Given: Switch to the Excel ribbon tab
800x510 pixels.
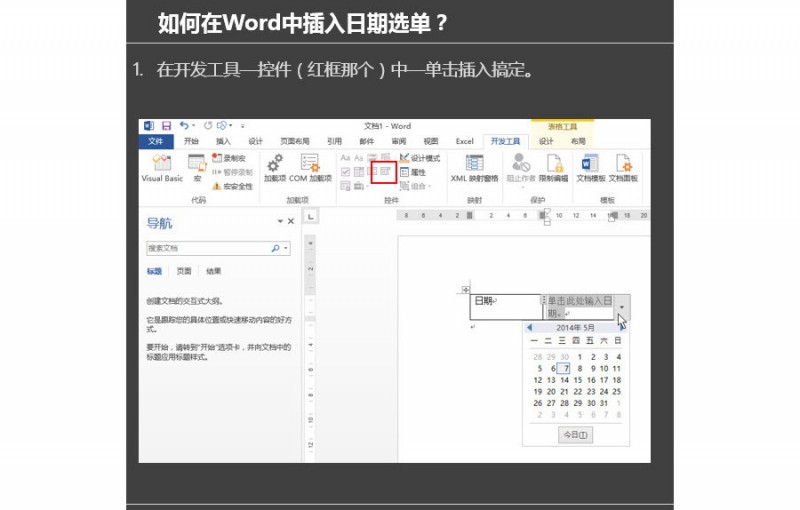Looking at the screenshot, I should [464, 141].
